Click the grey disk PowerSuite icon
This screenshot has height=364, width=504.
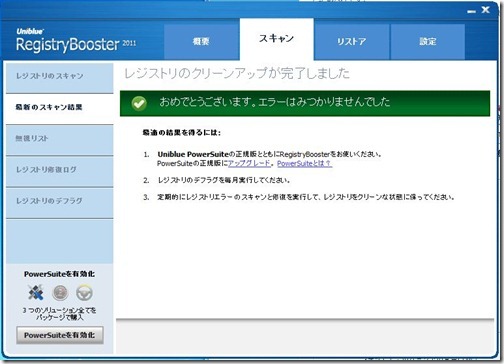pos(60,293)
